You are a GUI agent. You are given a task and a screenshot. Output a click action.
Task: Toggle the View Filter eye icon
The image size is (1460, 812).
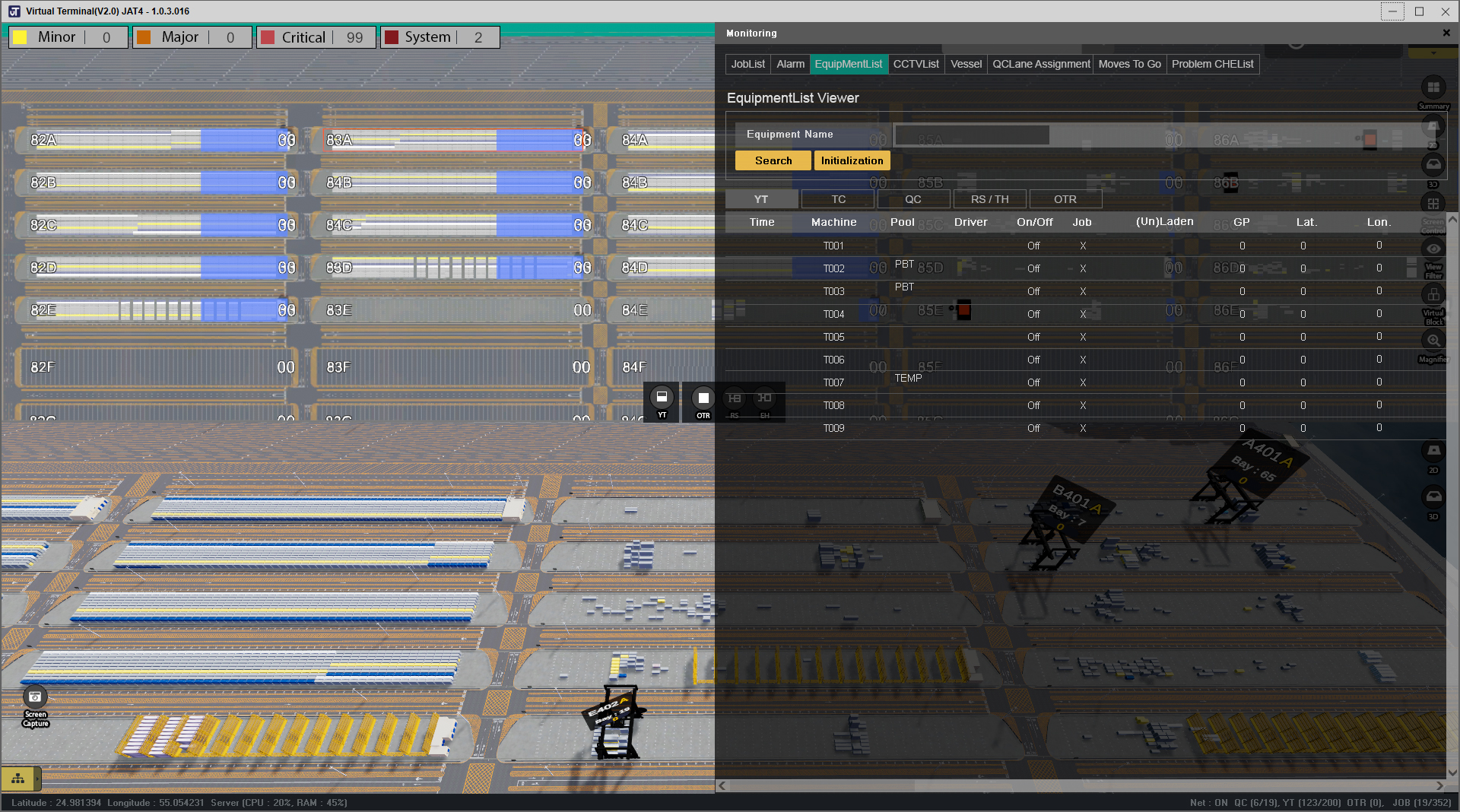1433,249
